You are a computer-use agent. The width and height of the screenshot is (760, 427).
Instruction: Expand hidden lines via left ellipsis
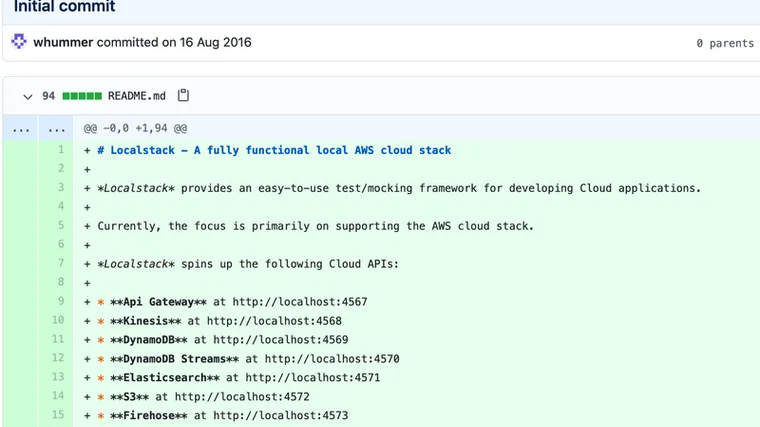21,129
